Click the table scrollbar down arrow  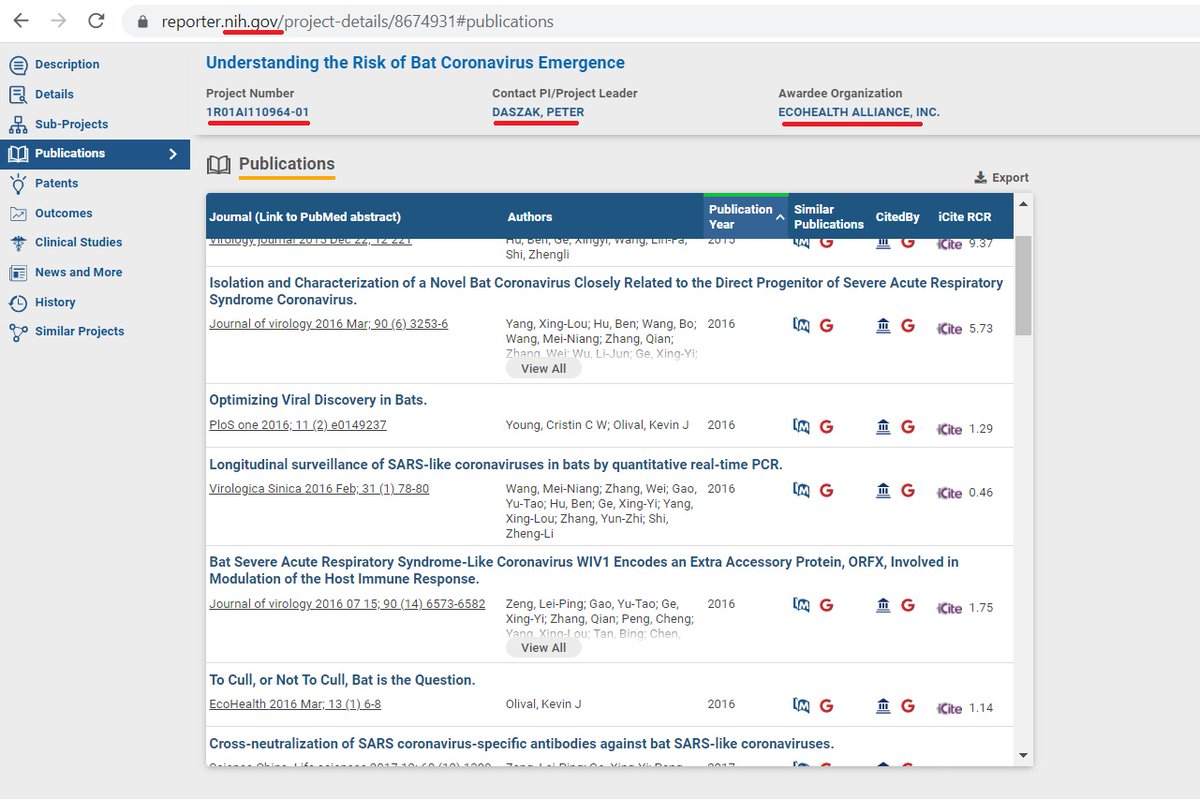[x=1023, y=755]
